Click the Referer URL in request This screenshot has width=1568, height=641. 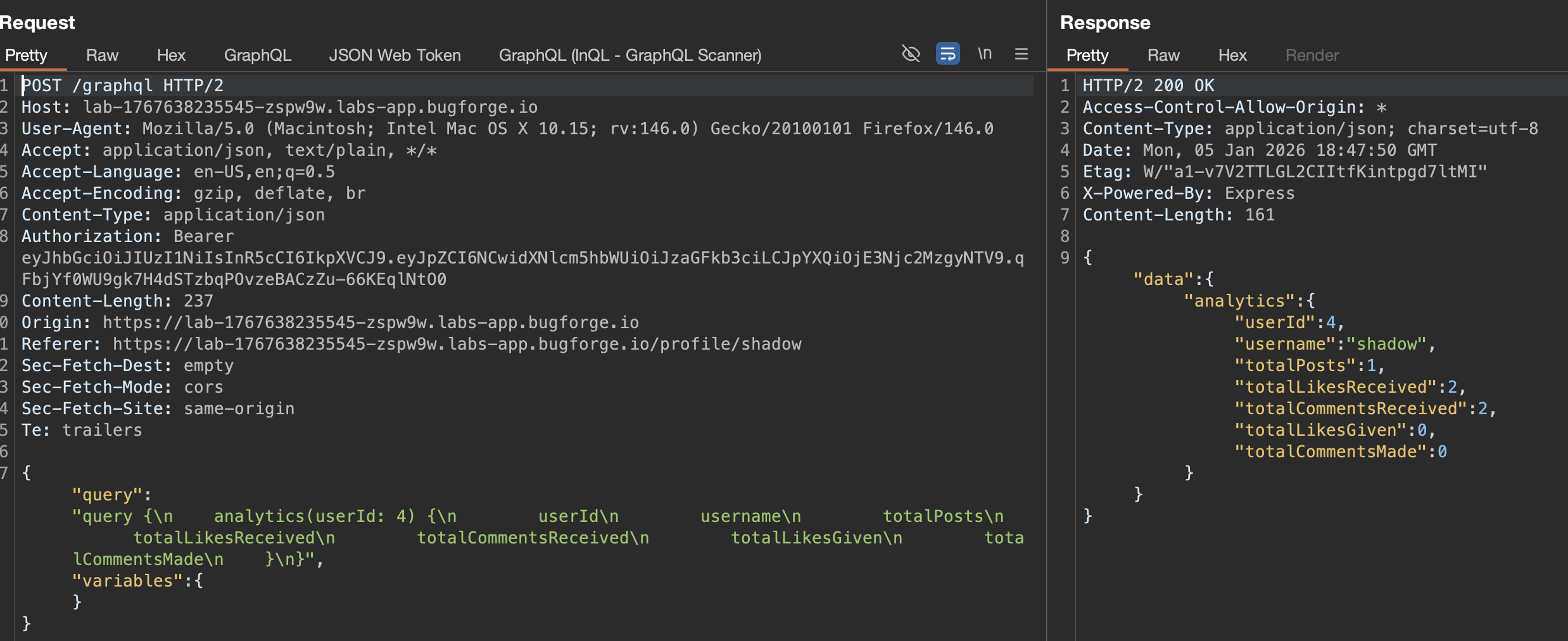tap(456, 345)
